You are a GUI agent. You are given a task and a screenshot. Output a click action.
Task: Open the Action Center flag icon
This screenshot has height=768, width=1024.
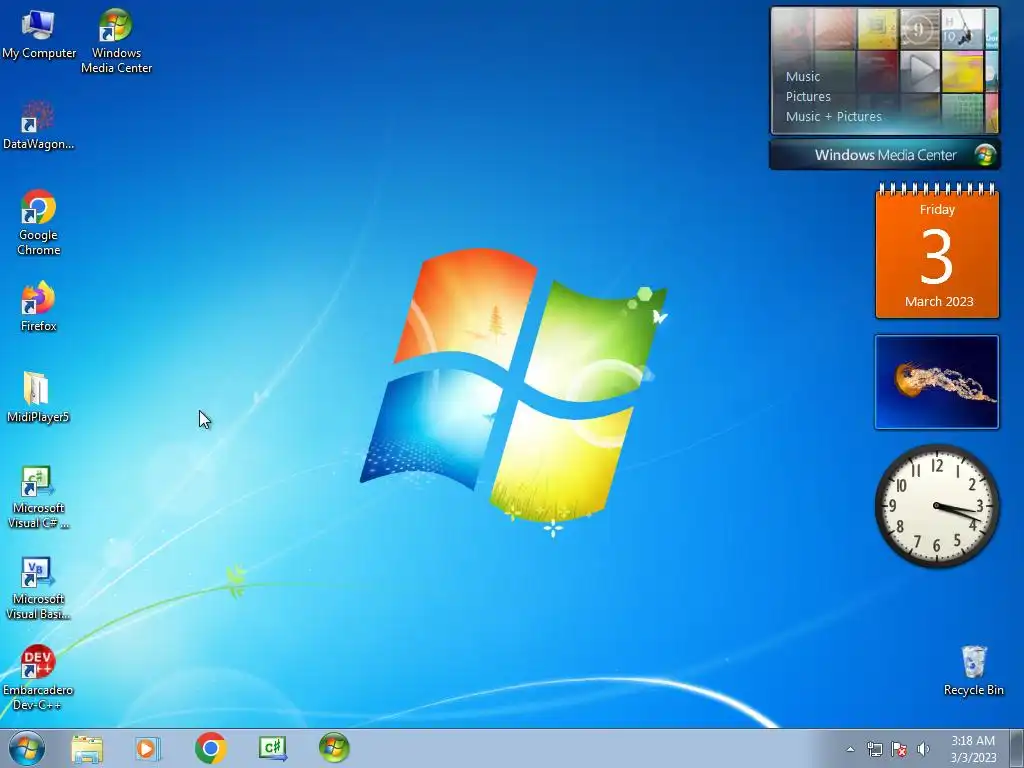click(x=899, y=749)
